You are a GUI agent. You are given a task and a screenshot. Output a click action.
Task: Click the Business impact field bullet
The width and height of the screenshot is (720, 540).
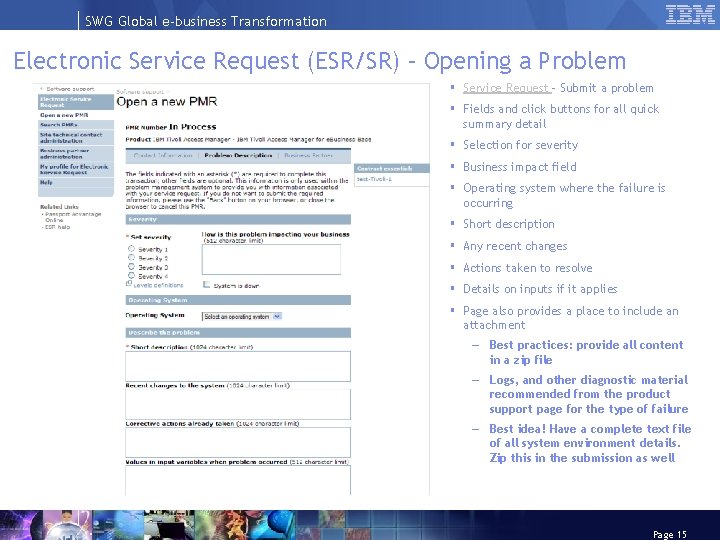pos(519,167)
